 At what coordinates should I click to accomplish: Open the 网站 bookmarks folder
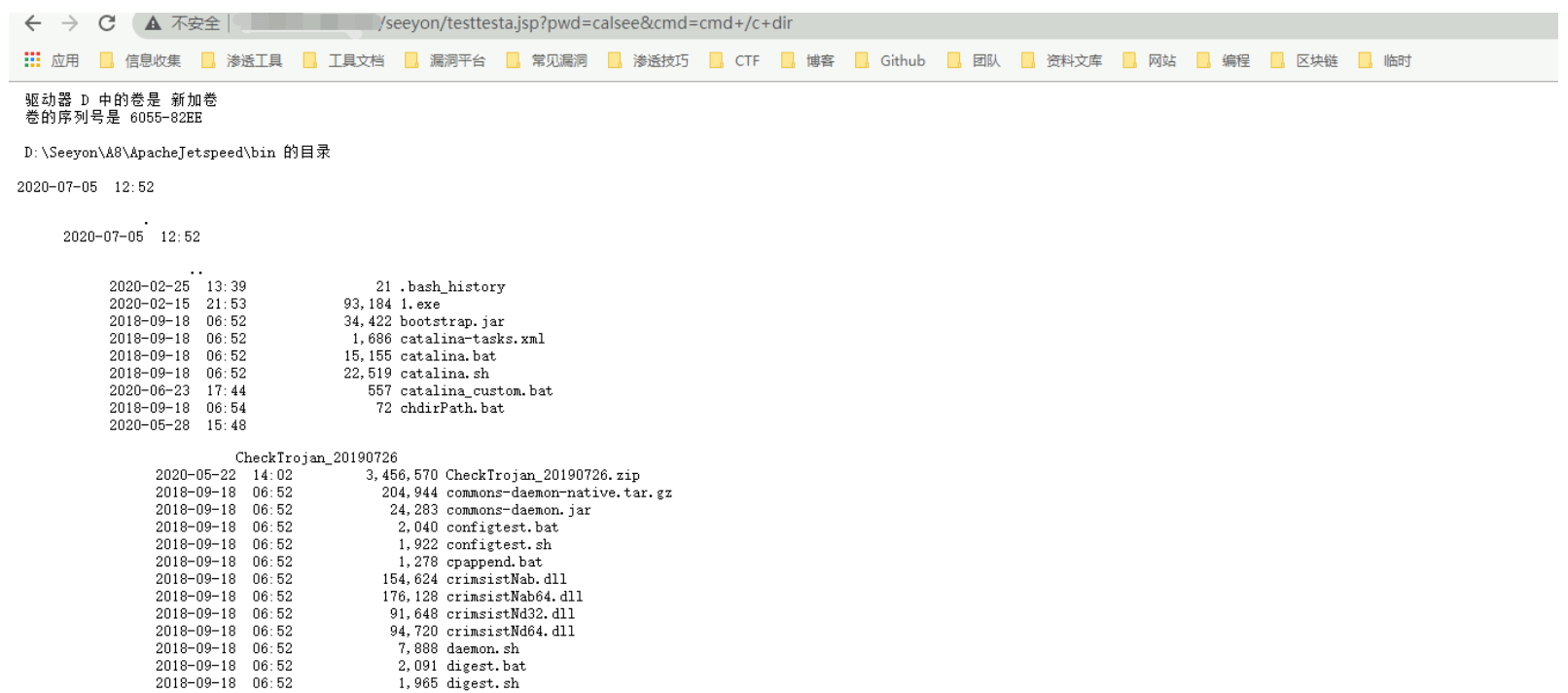pyautogui.click(x=1150, y=60)
